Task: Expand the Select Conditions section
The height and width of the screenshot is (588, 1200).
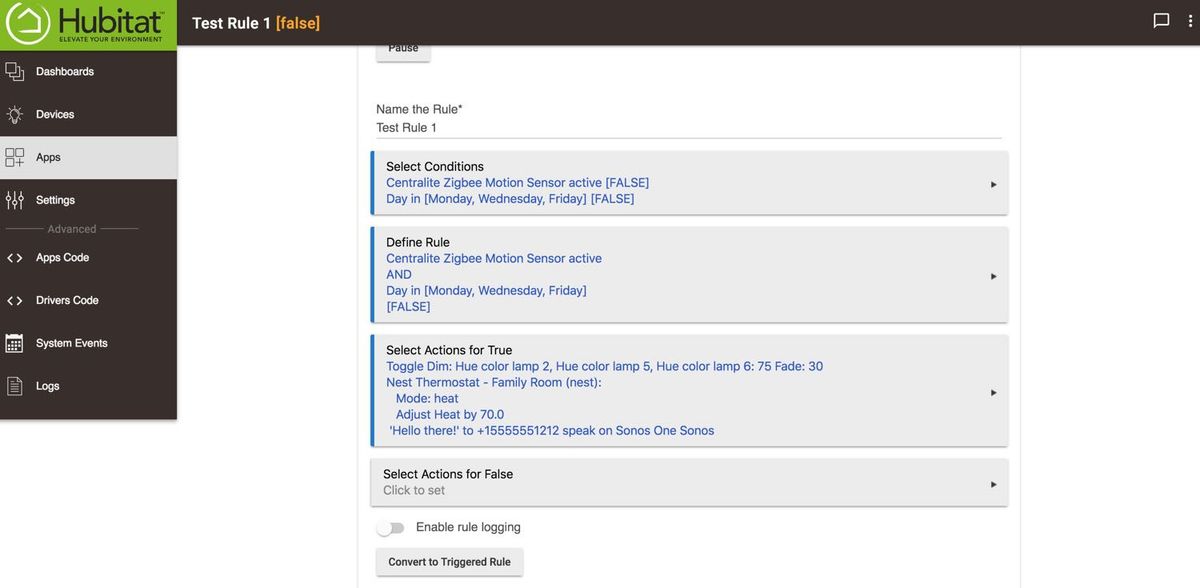Action: [x=993, y=184]
